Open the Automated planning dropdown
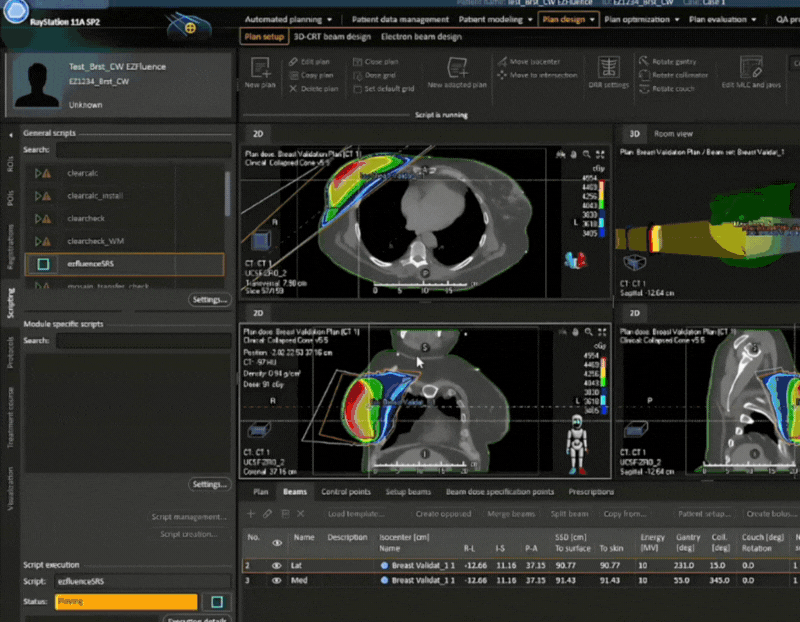Image resolution: width=800 pixels, height=622 pixels. tap(288, 19)
